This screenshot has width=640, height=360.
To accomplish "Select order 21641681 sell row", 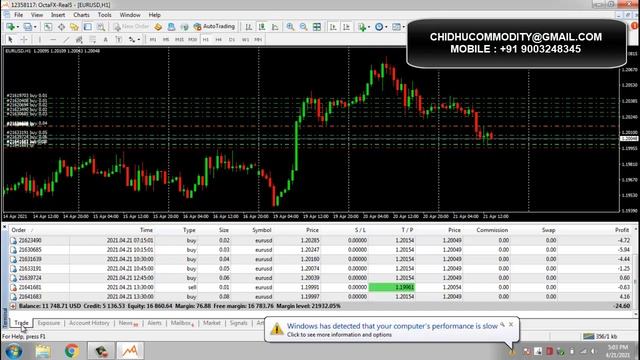I will pyautogui.click(x=320, y=287).
